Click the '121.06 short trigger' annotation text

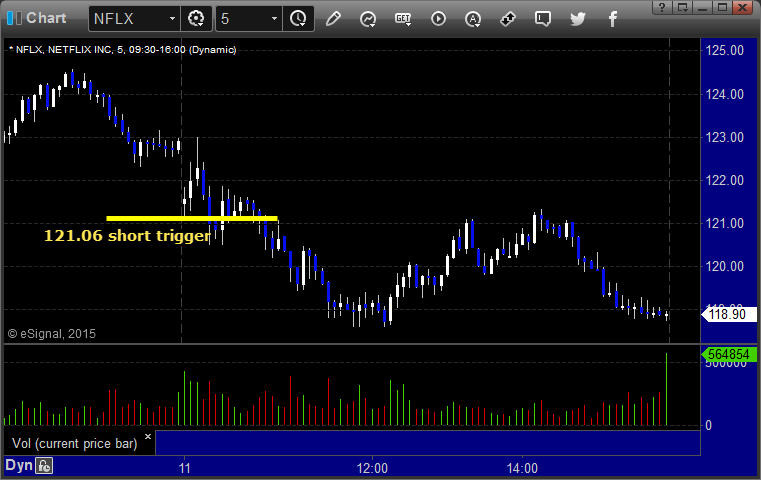[127, 236]
